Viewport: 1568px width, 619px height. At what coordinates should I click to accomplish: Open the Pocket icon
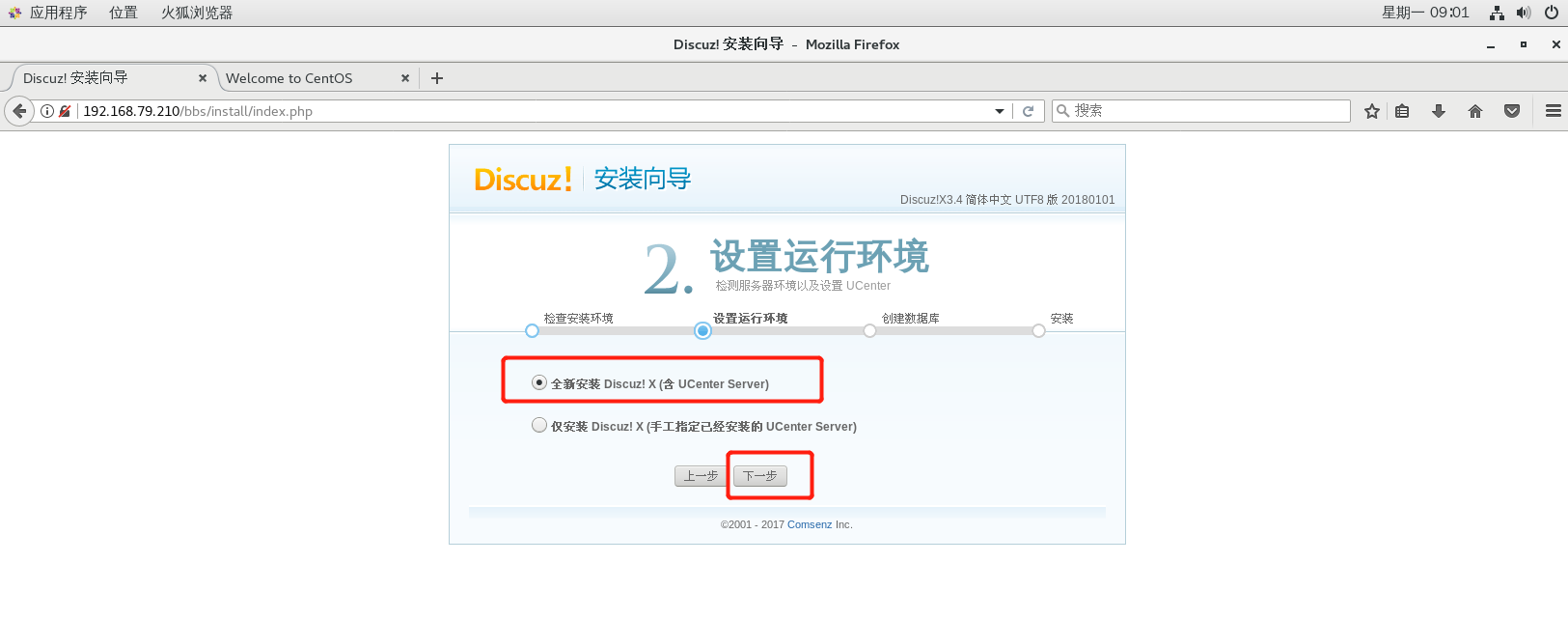(x=1512, y=111)
